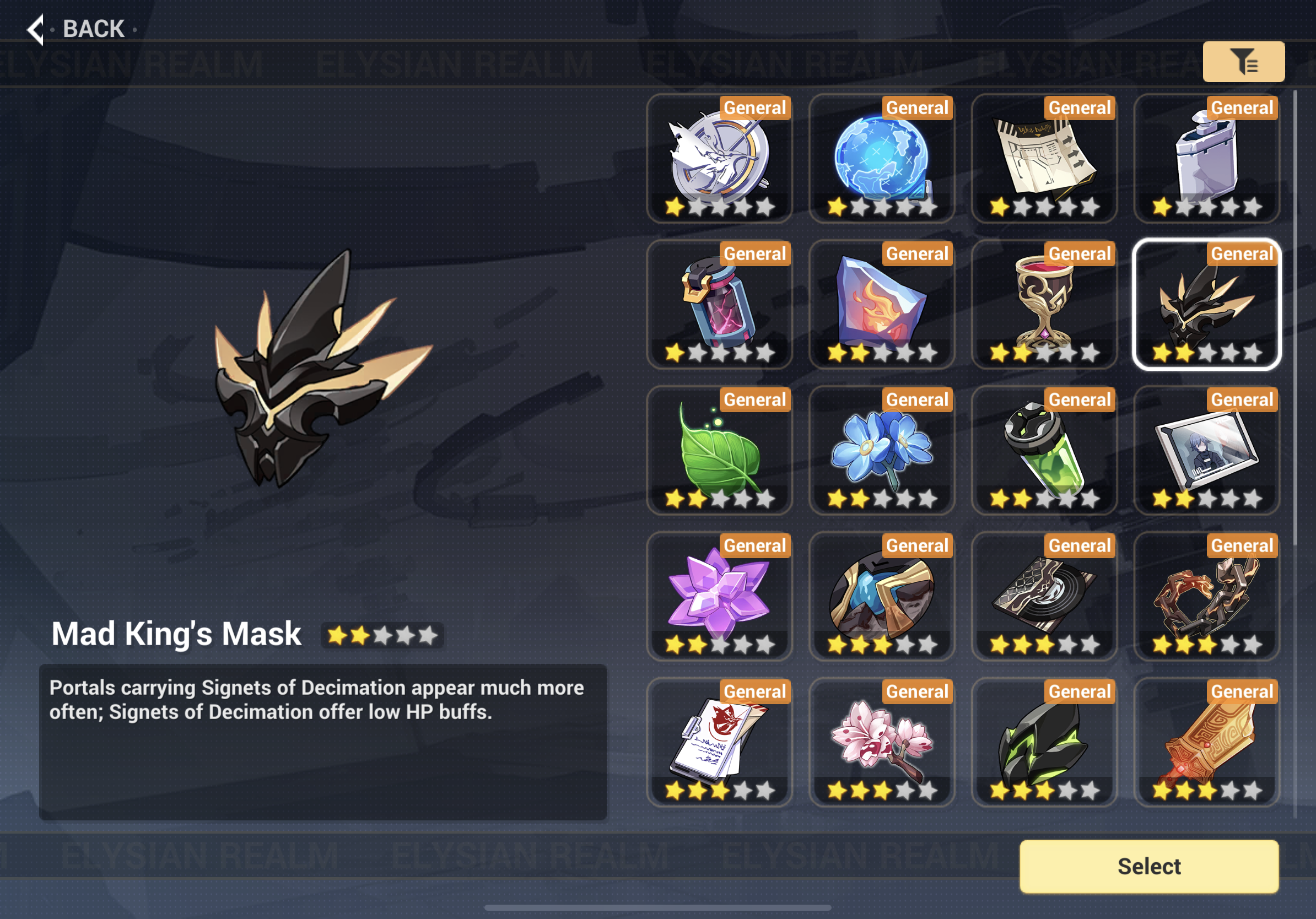This screenshot has height=919, width=1316.
Task: Choose the orange carved sword hilt item
Action: tap(1206, 743)
